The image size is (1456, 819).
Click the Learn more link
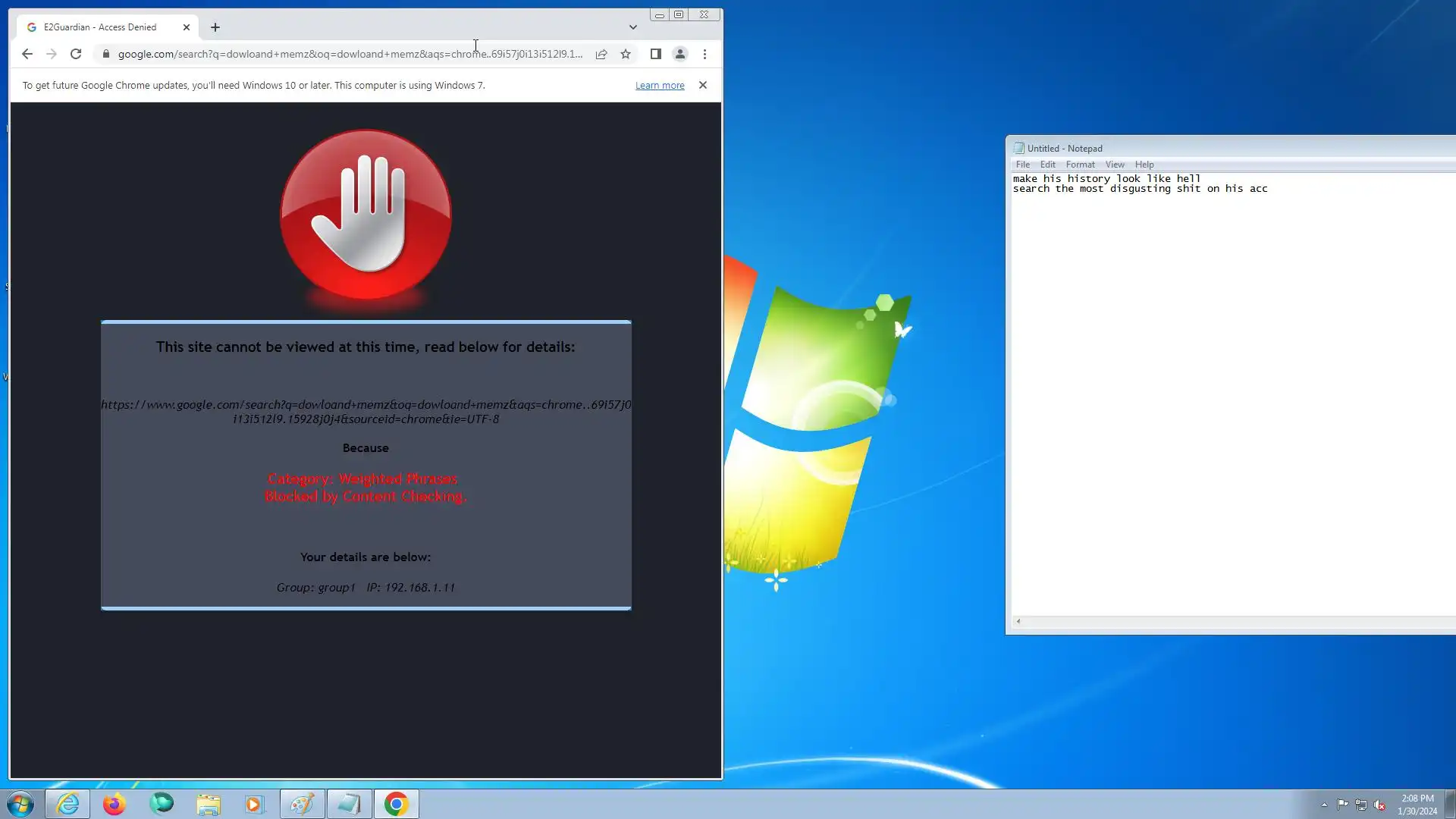(x=660, y=86)
